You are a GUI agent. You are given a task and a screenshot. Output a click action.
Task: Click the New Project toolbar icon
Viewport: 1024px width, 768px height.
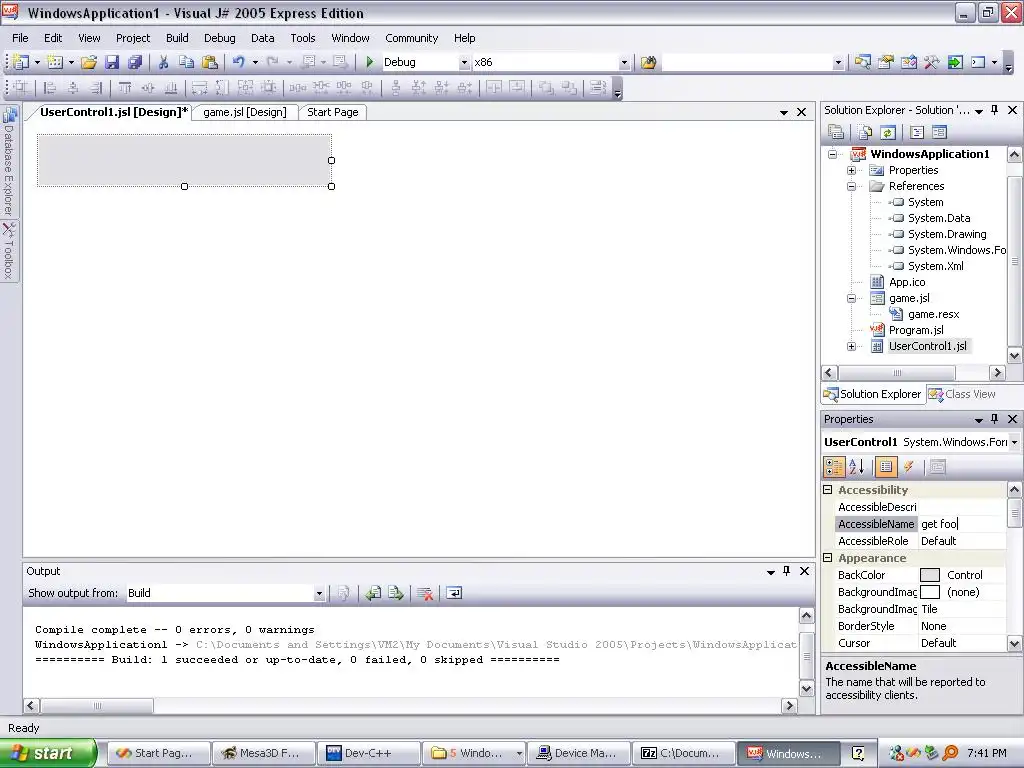22,62
